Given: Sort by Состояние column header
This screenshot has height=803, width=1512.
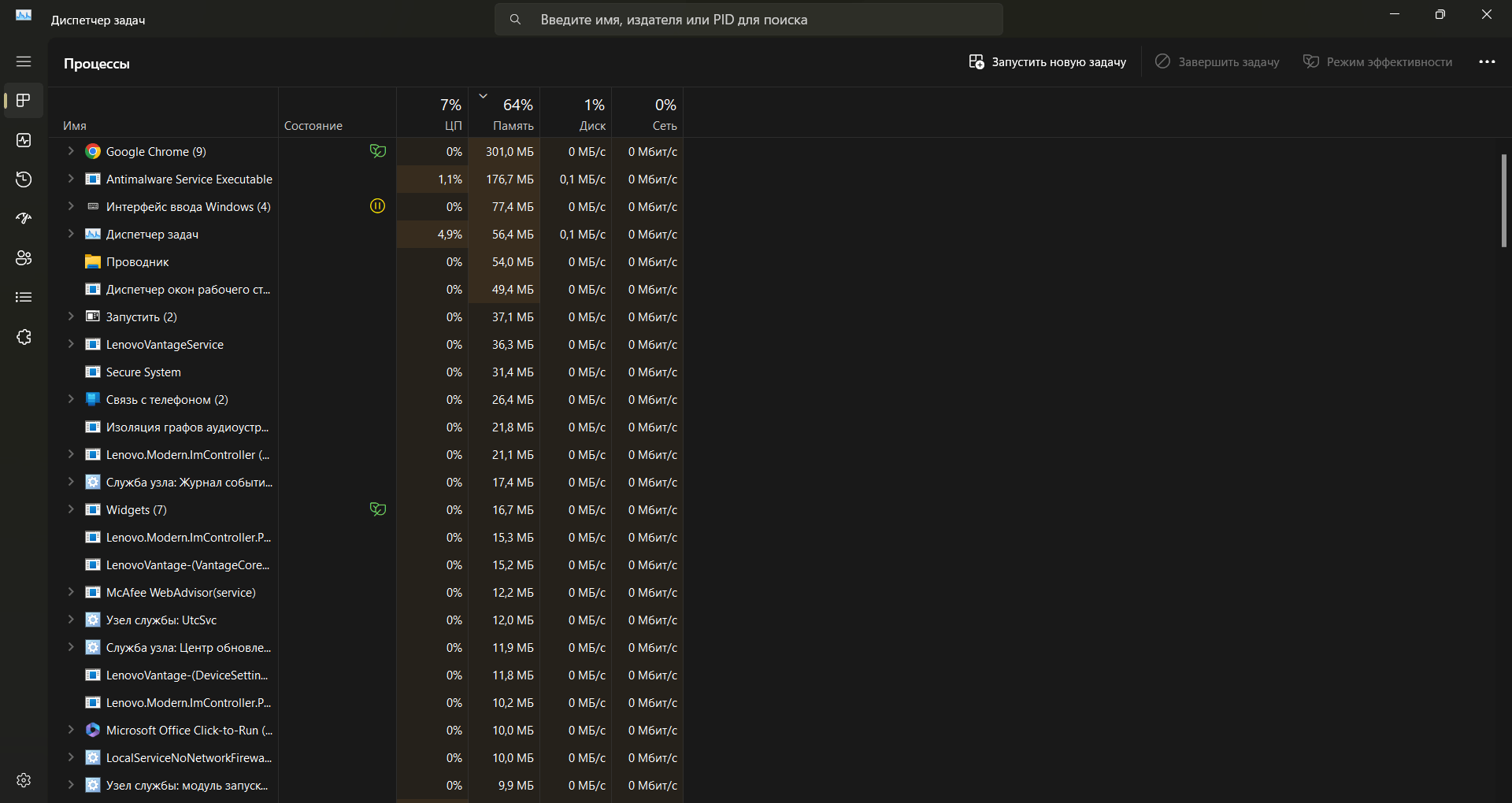Looking at the screenshot, I should point(337,113).
